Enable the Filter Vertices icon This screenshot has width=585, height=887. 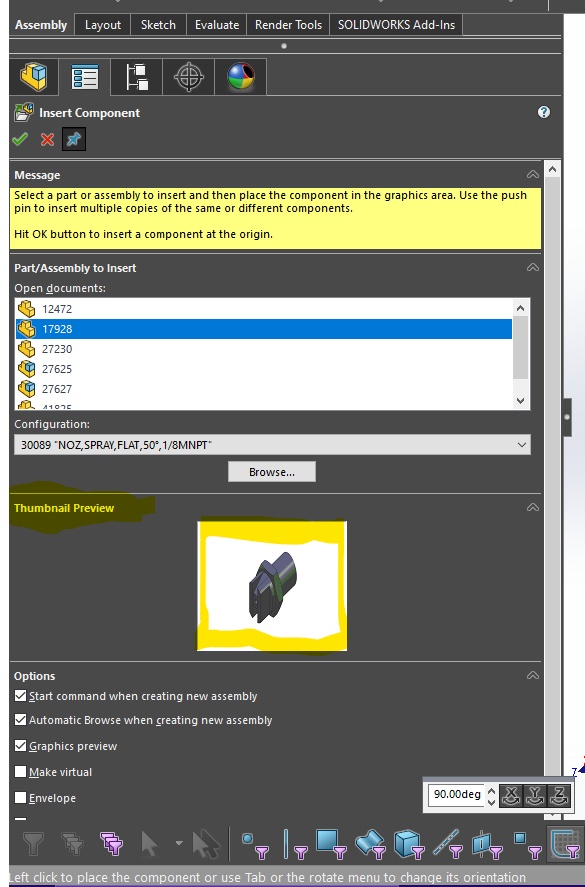(x=255, y=845)
